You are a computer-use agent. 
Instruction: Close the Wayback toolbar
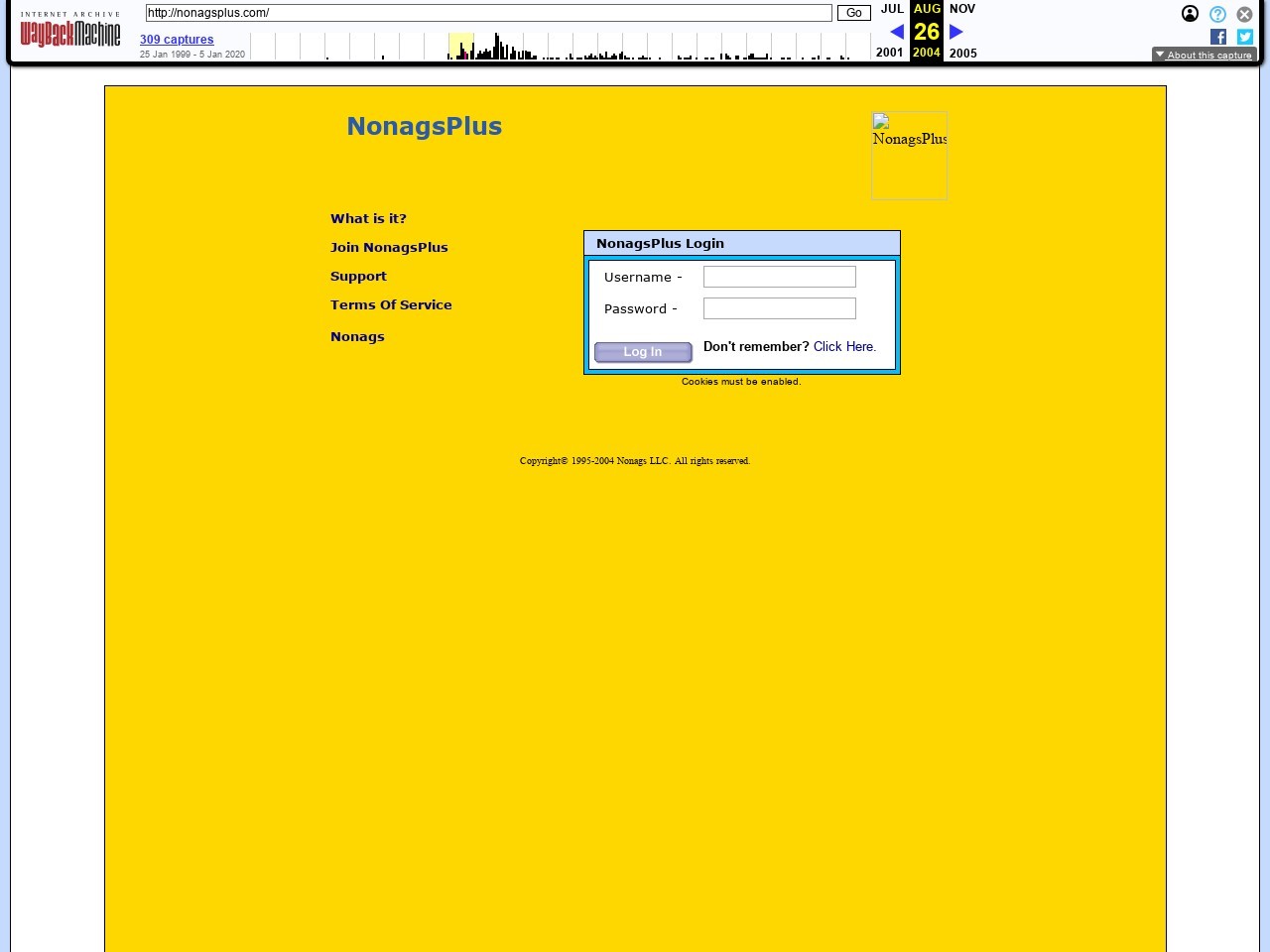[1244, 14]
